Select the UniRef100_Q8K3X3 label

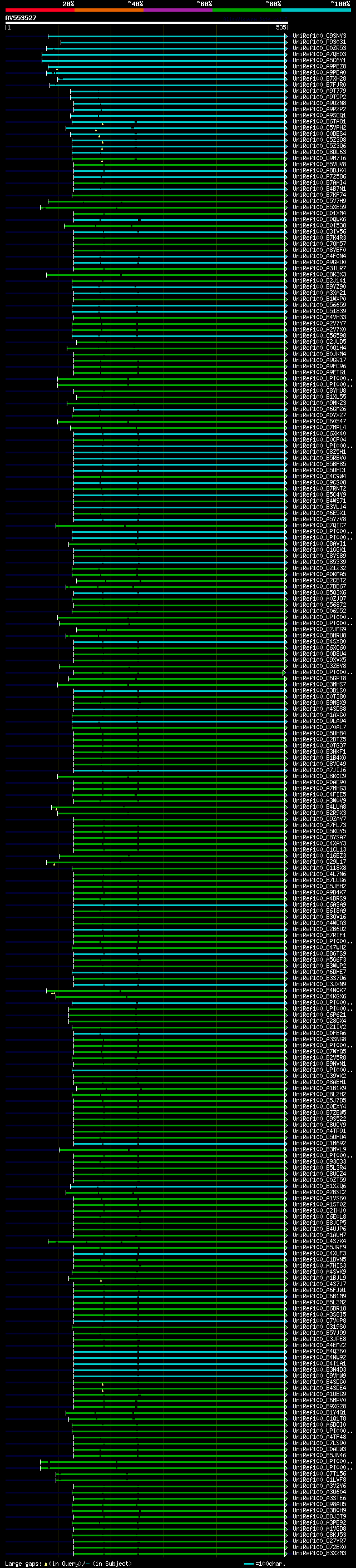point(319,275)
